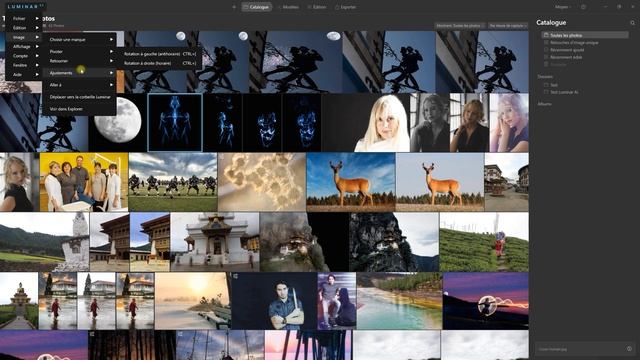Select the deer with gray sky thumbnail
The image size is (640, 360).
pos(440,182)
